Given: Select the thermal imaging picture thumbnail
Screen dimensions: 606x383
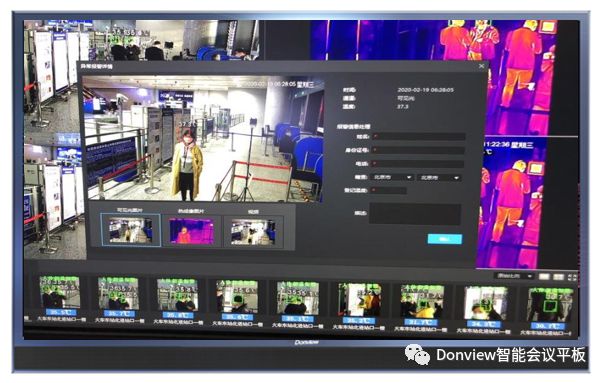Looking at the screenshot, I should (192, 231).
